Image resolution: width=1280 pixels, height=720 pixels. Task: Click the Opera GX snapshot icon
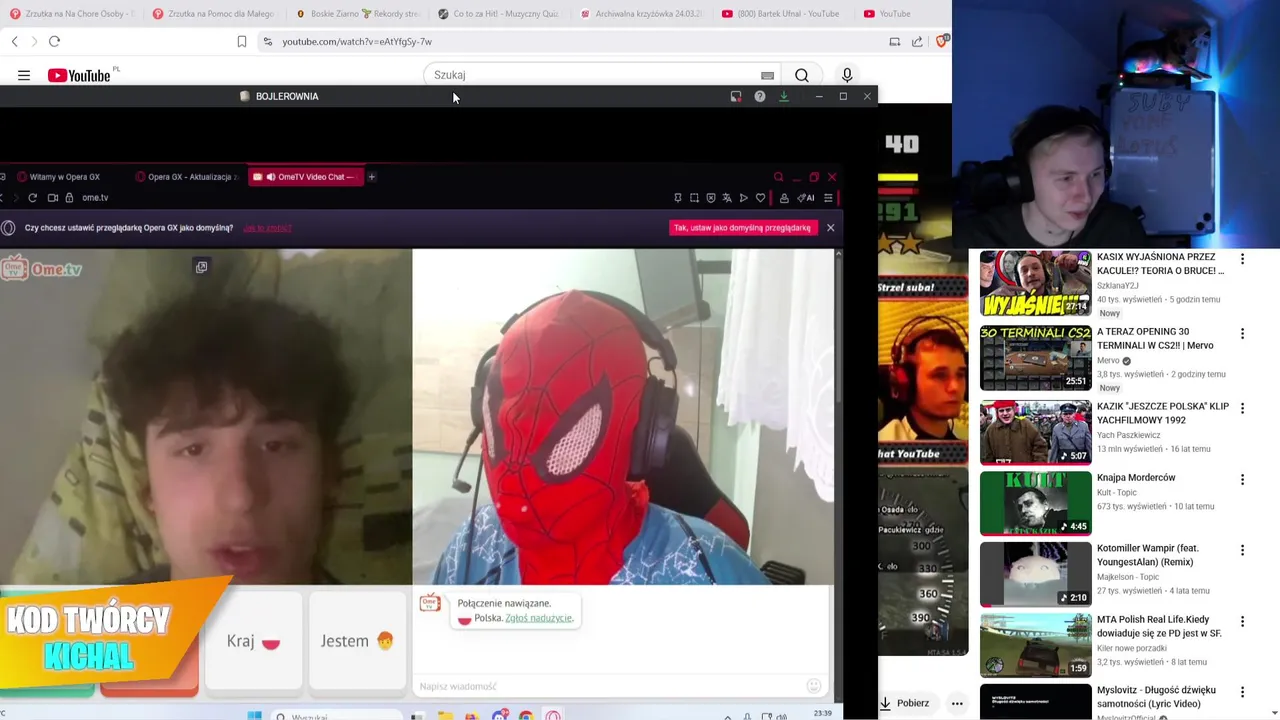pyautogui.click(x=694, y=198)
